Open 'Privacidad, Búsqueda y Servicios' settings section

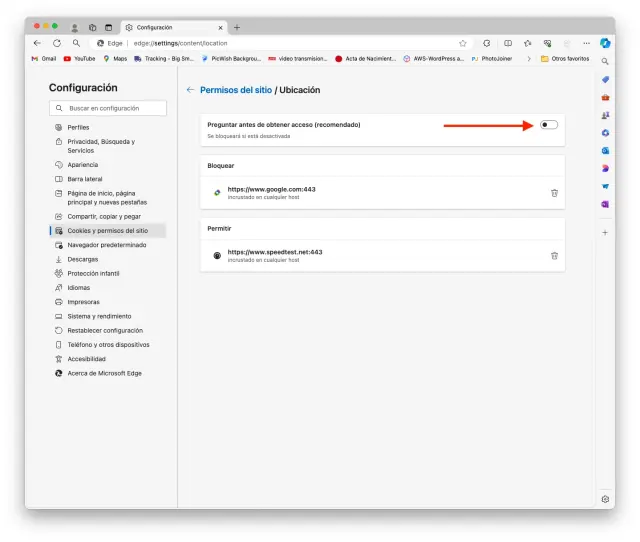pyautogui.click(x=107, y=146)
